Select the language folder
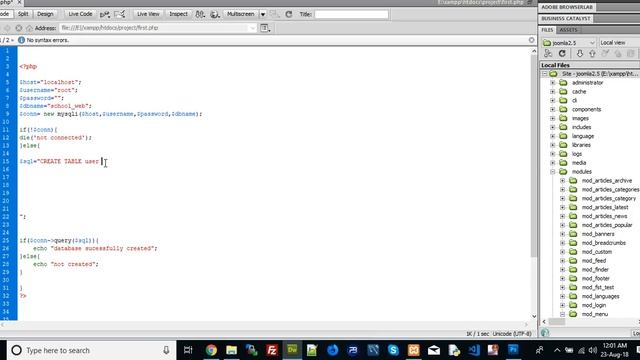The image size is (640, 360). (x=582, y=136)
